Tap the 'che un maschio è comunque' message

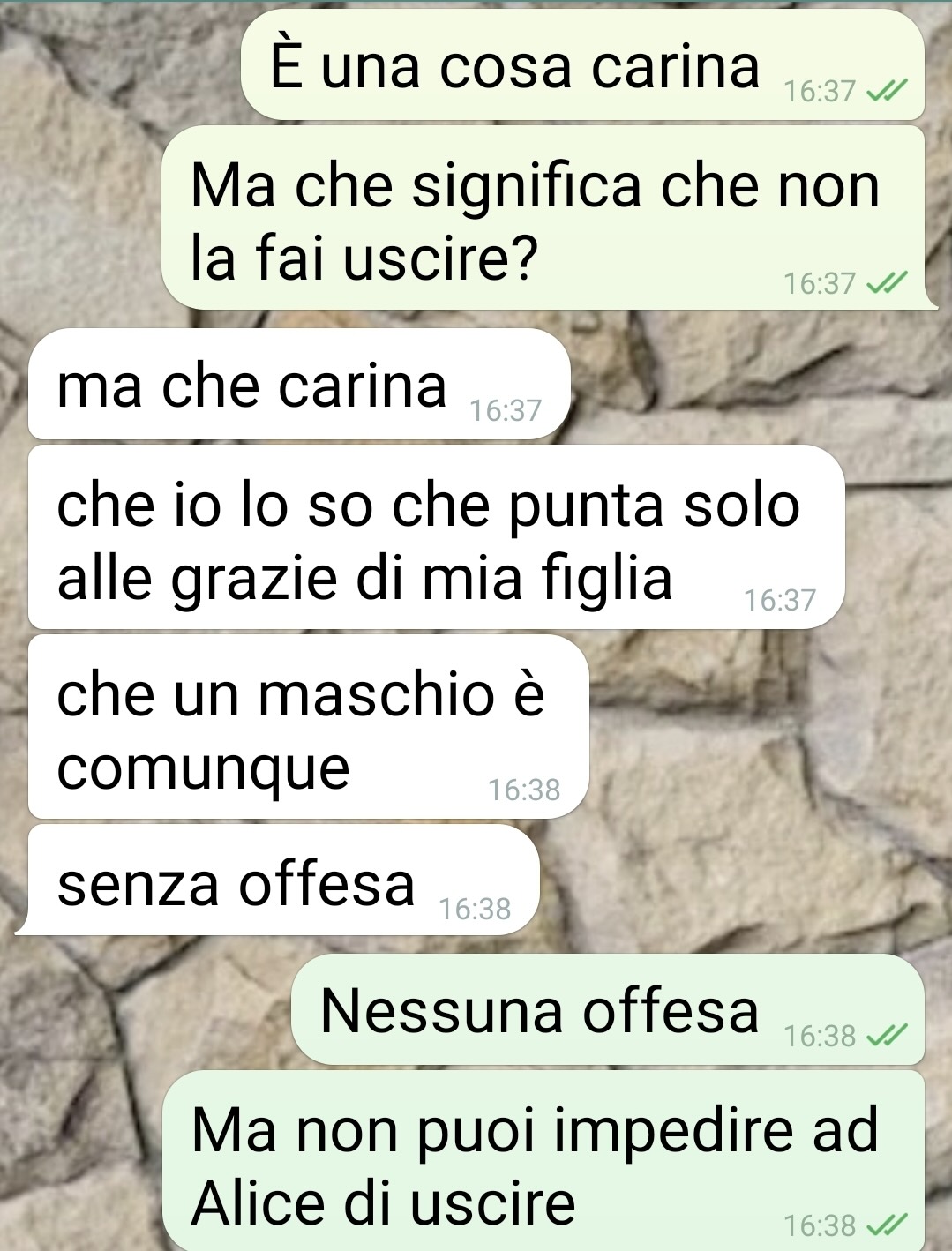[x=308, y=726]
